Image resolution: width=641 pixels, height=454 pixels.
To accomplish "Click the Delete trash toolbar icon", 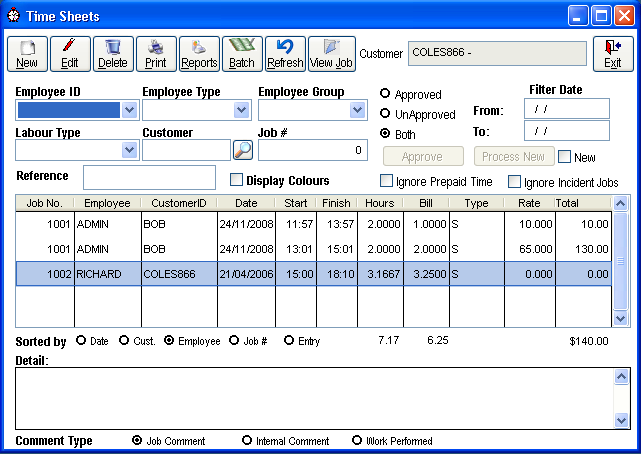I will (x=112, y=53).
